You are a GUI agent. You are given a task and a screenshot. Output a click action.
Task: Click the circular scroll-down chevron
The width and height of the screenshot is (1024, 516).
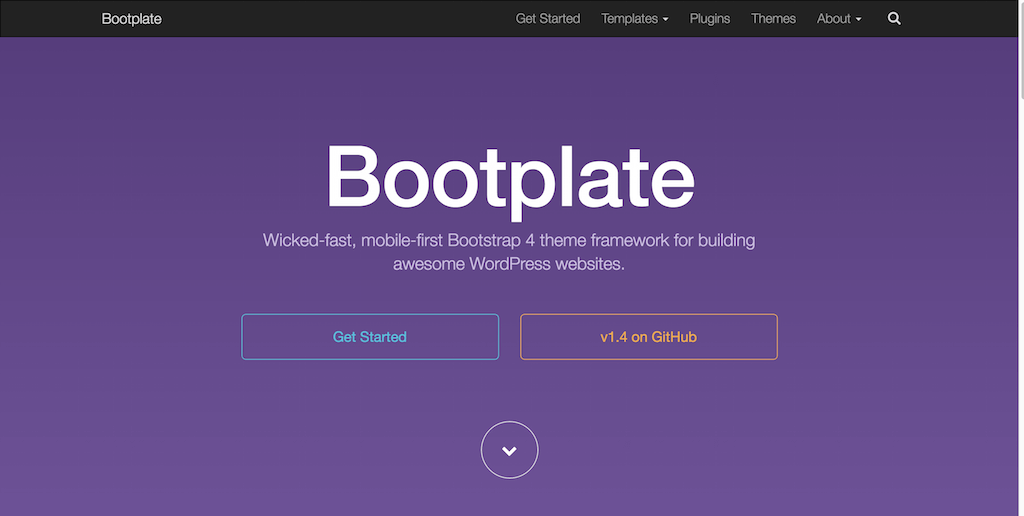(509, 449)
